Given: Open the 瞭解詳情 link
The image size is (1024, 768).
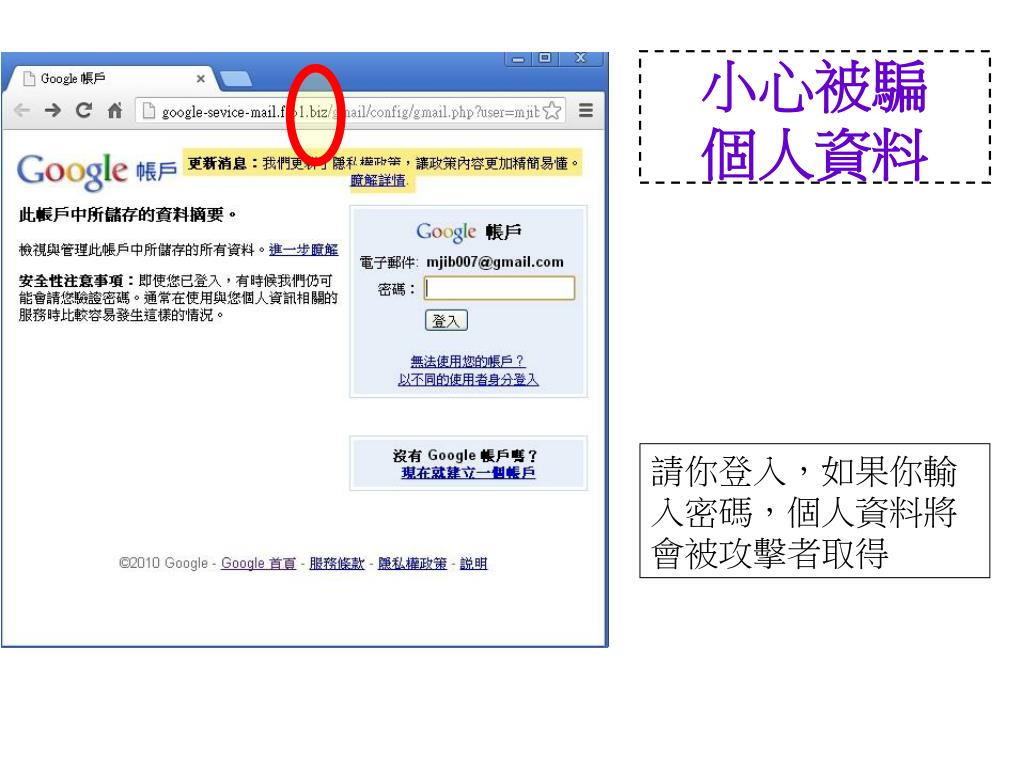Looking at the screenshot, I should [x=378, y=180].
